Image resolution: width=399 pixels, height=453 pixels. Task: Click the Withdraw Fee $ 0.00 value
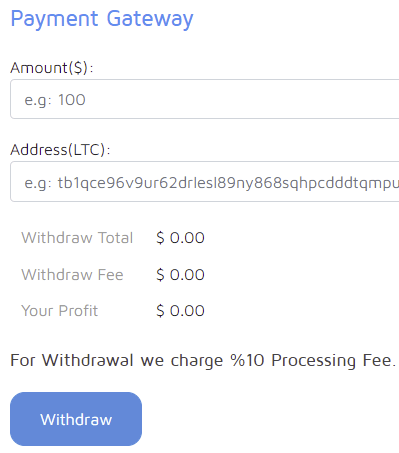(x=180, y=275)
